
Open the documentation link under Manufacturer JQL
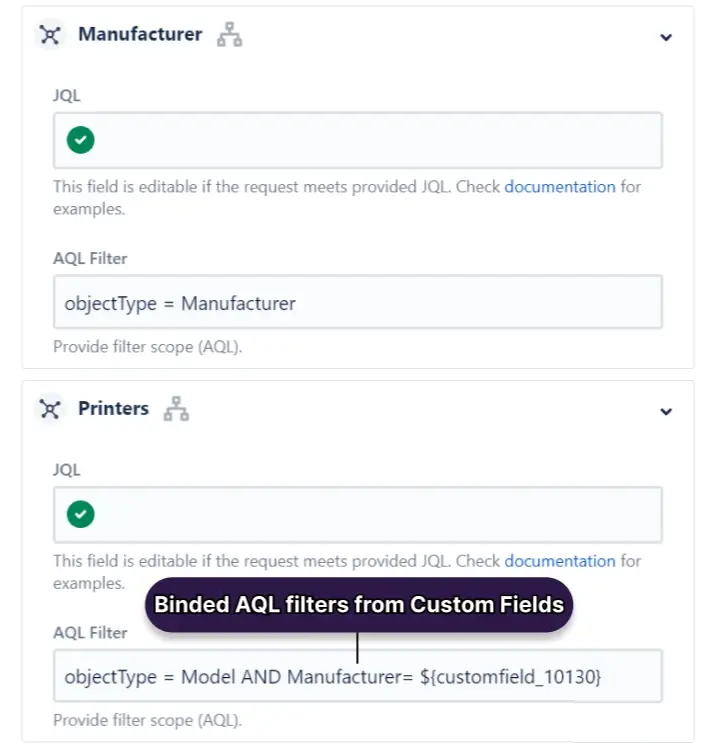[559, 187]
